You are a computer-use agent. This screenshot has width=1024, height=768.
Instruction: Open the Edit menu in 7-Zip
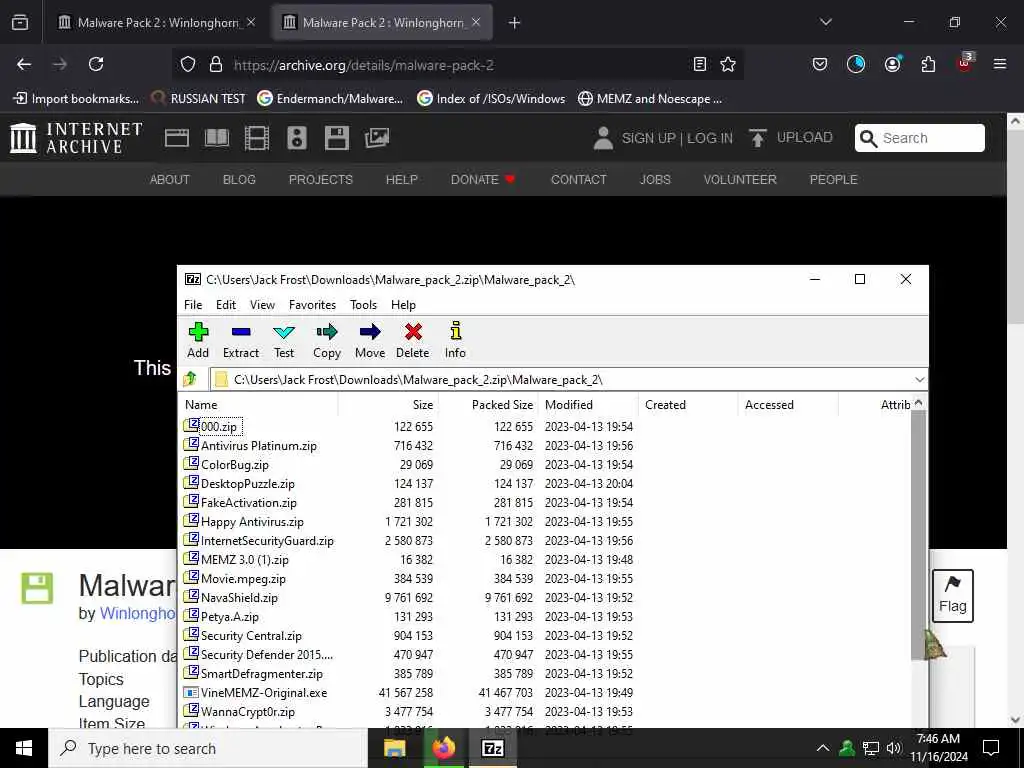pos(225,305)
